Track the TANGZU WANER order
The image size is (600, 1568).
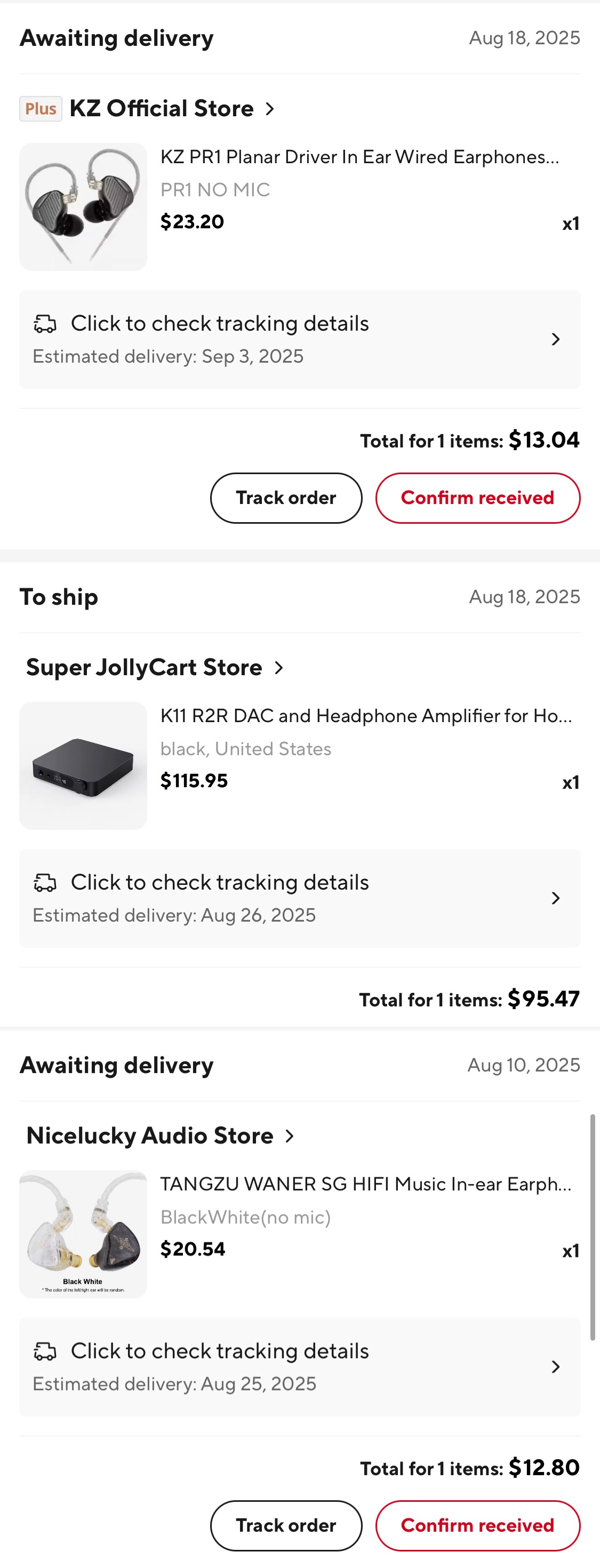[286, 1525]
